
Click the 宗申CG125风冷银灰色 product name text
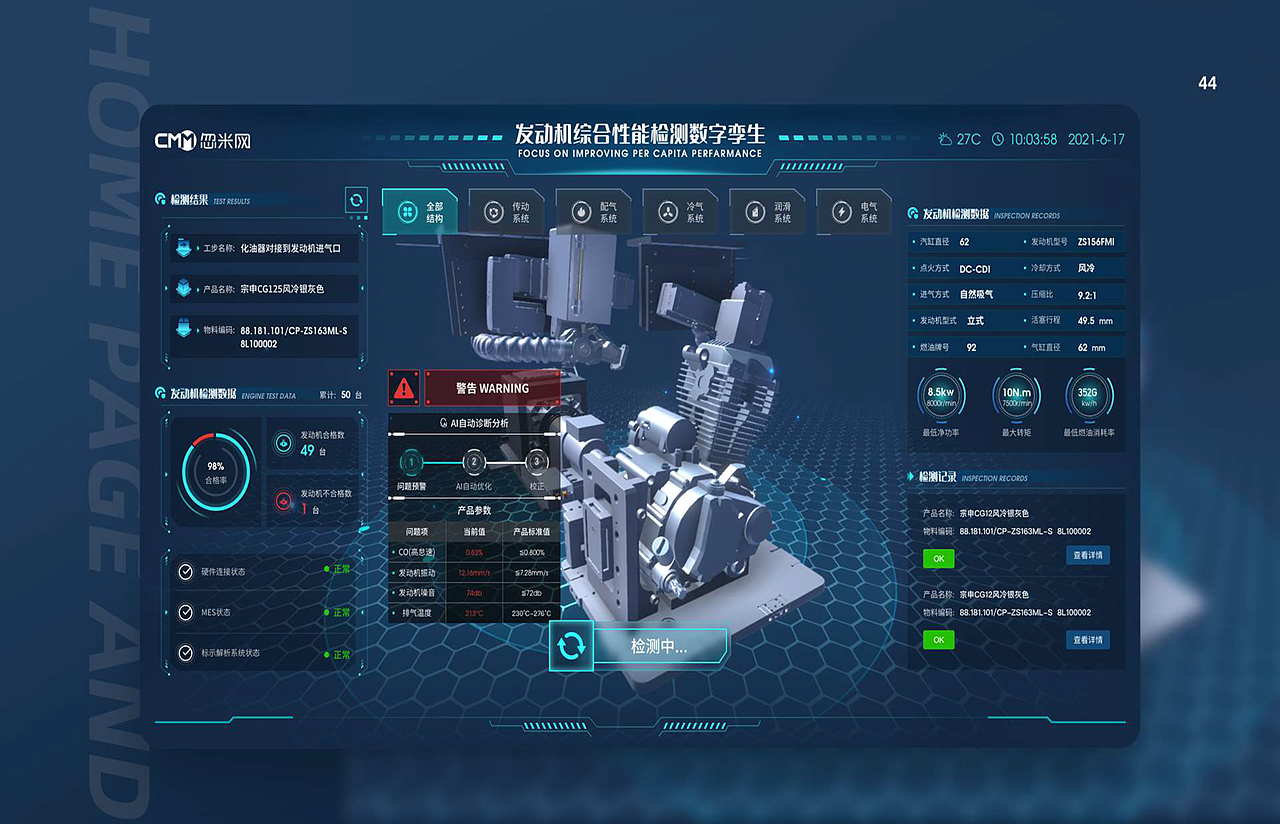(282, 288)
